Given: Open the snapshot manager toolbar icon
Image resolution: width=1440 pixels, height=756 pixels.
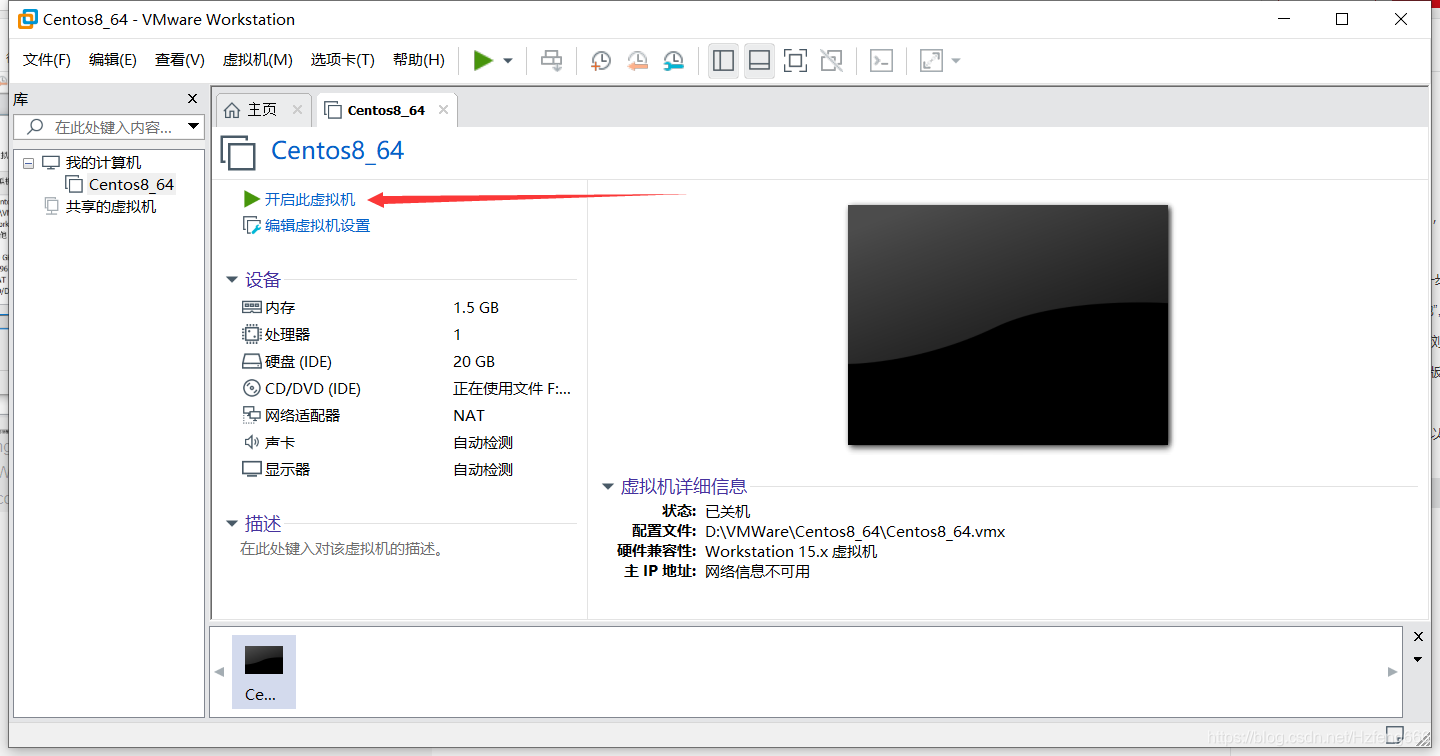Looking at the screenshot, I should 675,61.
